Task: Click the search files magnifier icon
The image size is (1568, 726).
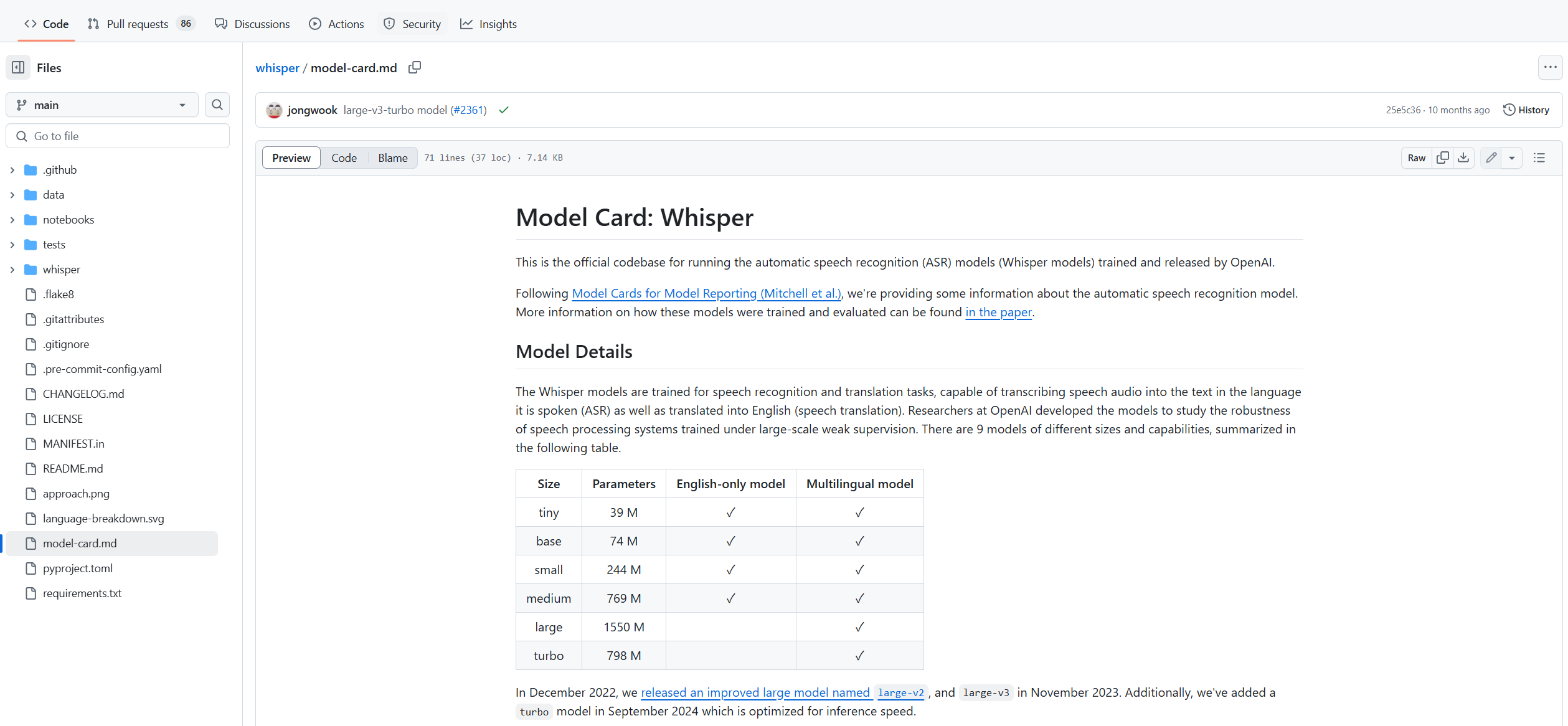Action: coord(217,105)
